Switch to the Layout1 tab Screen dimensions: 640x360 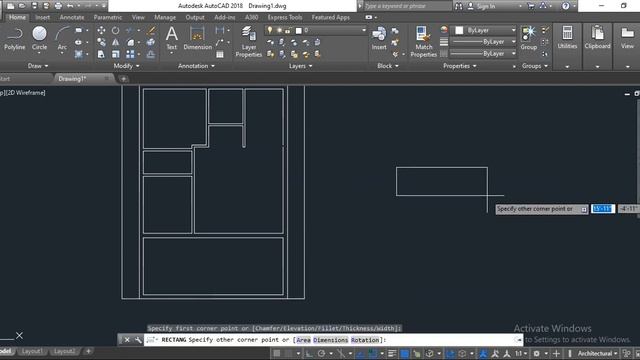click(x=32, y=351)
